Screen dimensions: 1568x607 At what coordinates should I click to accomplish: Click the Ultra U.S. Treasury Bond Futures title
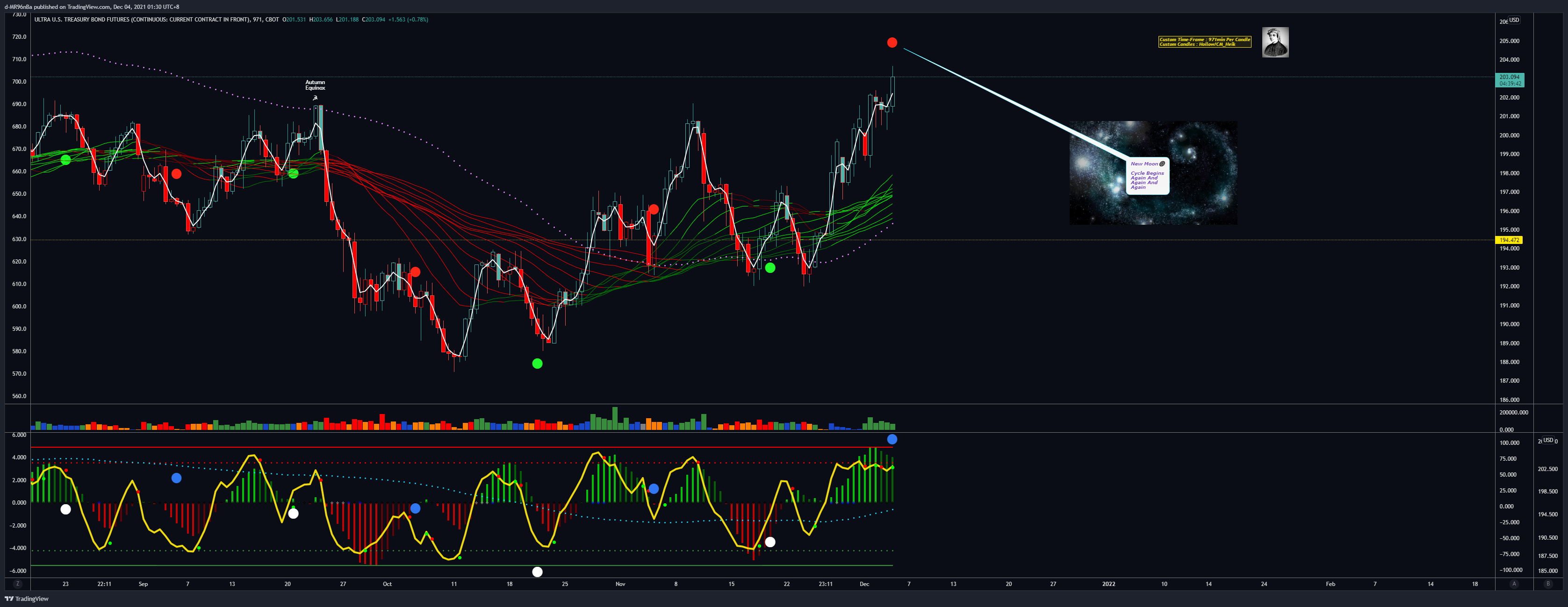click(x=142, y=20)
